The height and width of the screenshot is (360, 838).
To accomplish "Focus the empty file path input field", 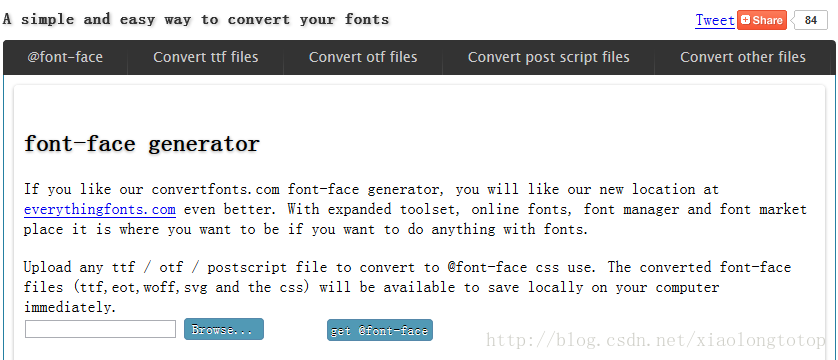I will [100, 329].
